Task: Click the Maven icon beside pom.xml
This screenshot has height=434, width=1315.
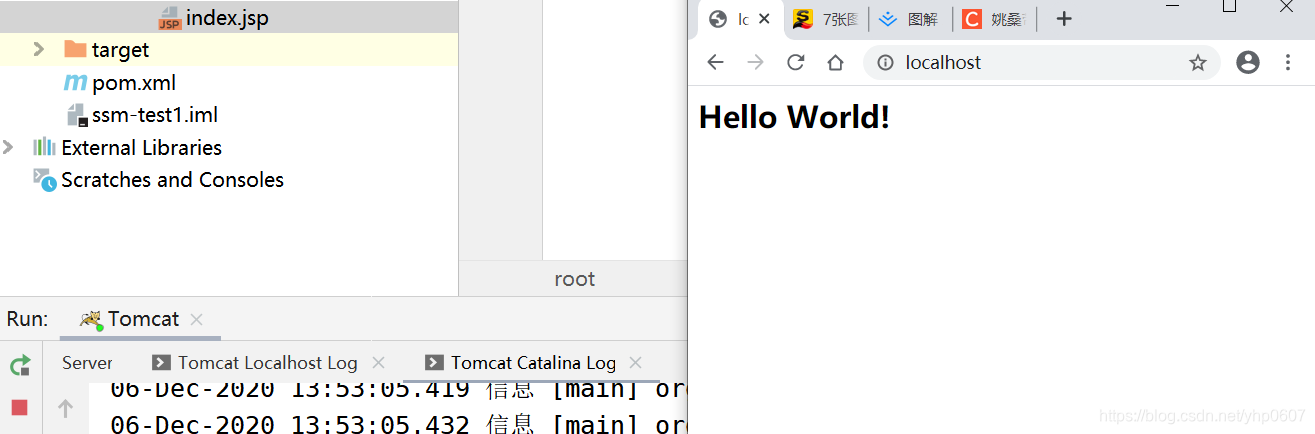Action: [75, 82]
